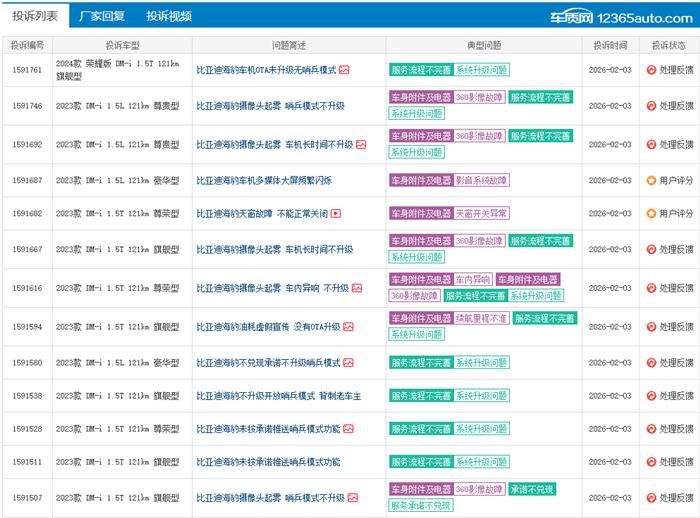Click image icon on complaint 1591507 title
This screenshot has width=700, height=518.
(x=353, y=497)
